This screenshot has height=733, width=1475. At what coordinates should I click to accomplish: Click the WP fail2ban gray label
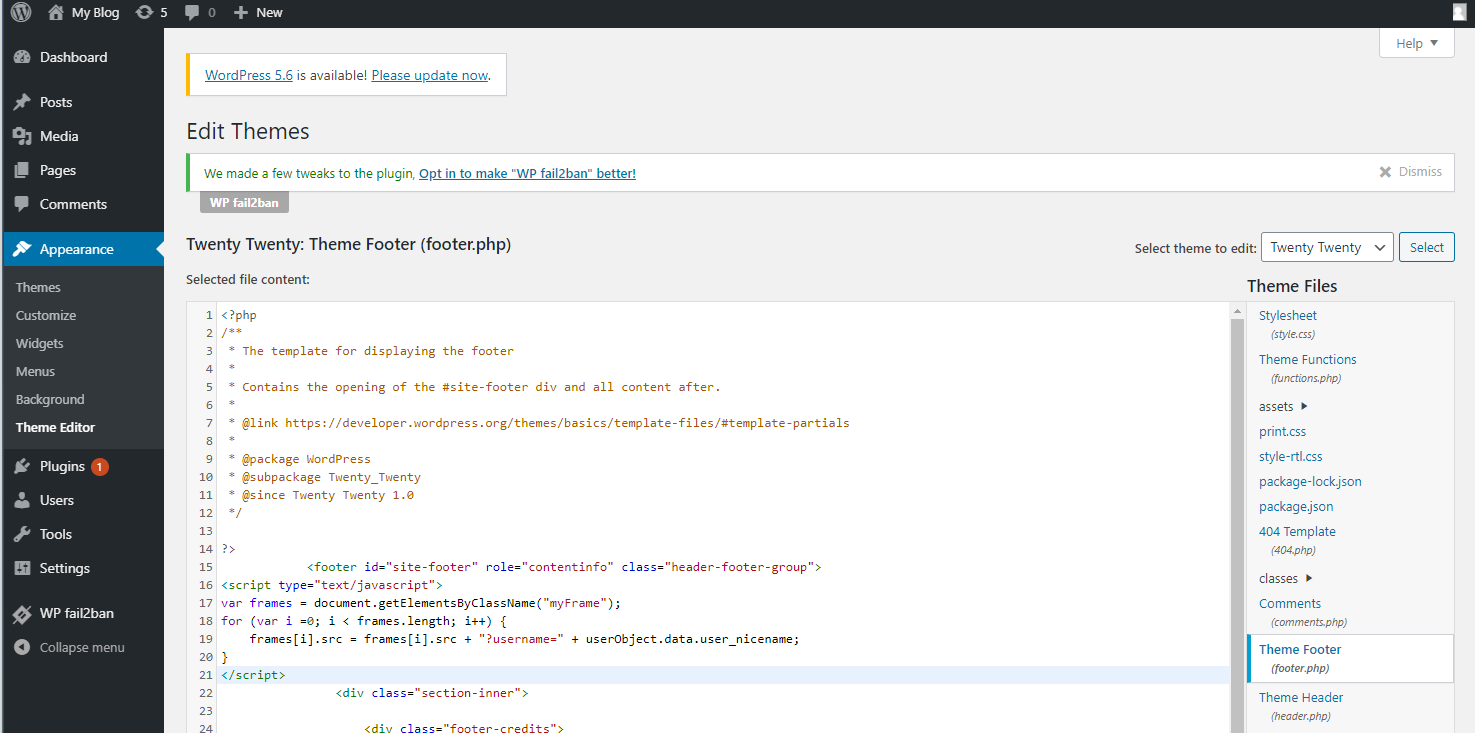(245, 202)
